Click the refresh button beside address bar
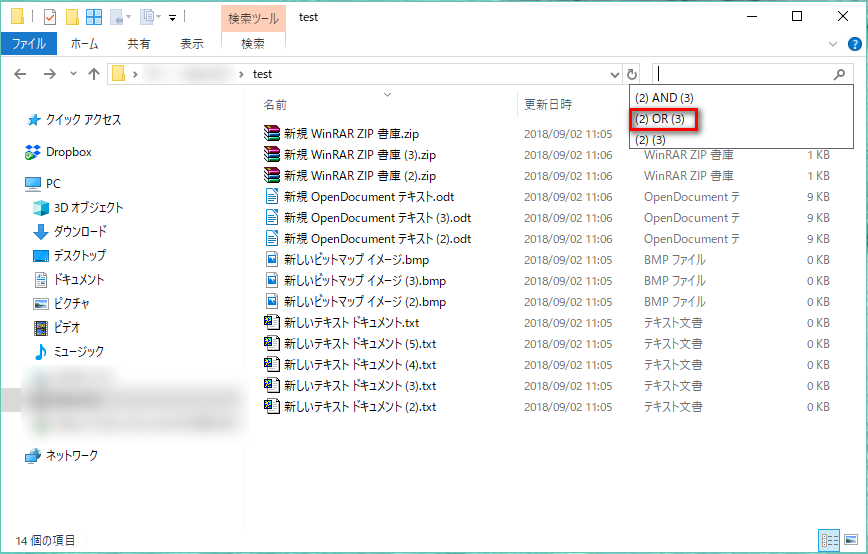Viewport: 868px width, 554px height. [632, 74]
